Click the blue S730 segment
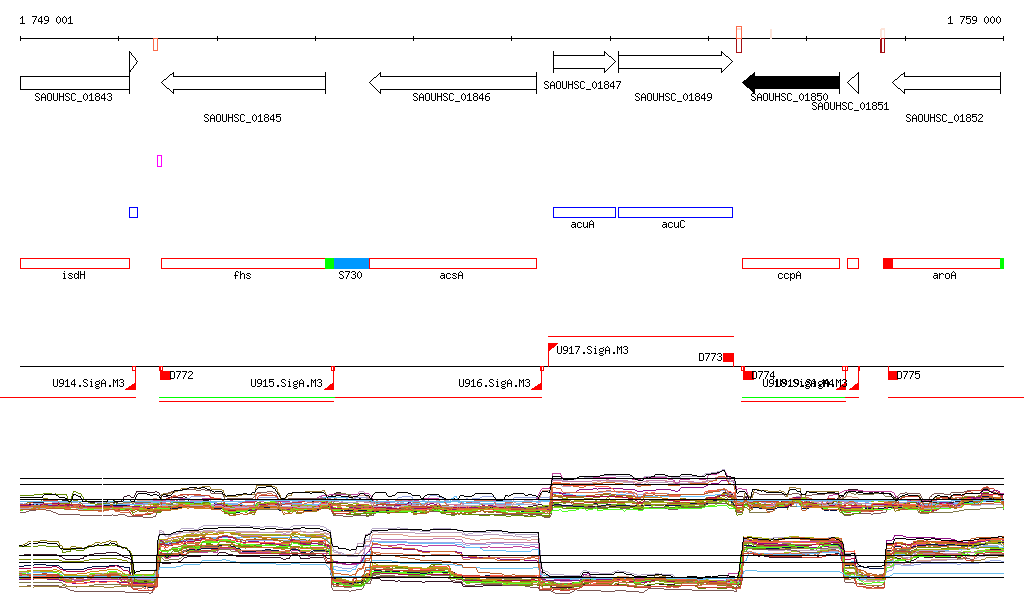This screenshot has width=1024, height=611. (351, 263)
